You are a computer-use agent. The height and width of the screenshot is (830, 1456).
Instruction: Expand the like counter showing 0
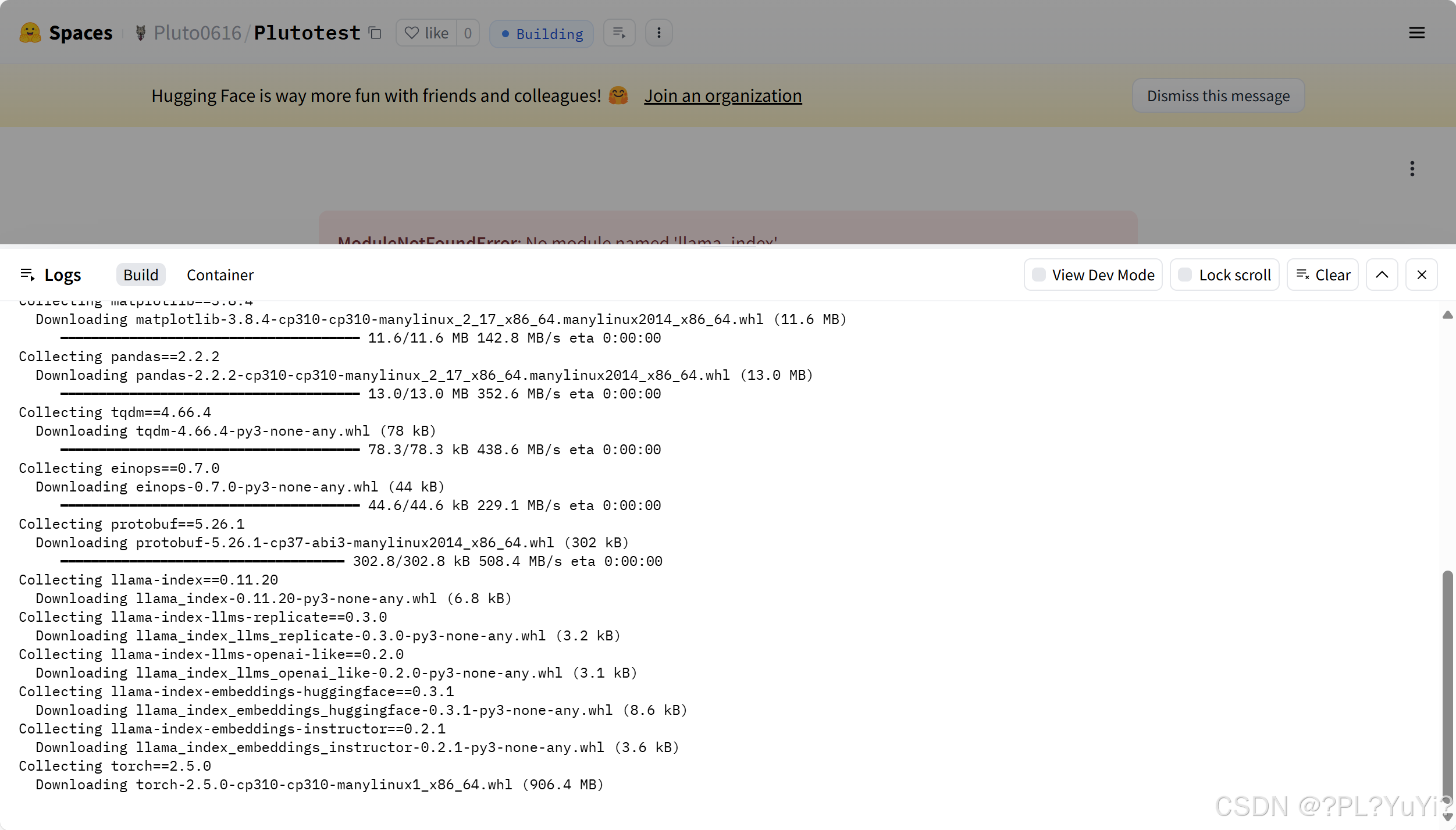[468, 33]
